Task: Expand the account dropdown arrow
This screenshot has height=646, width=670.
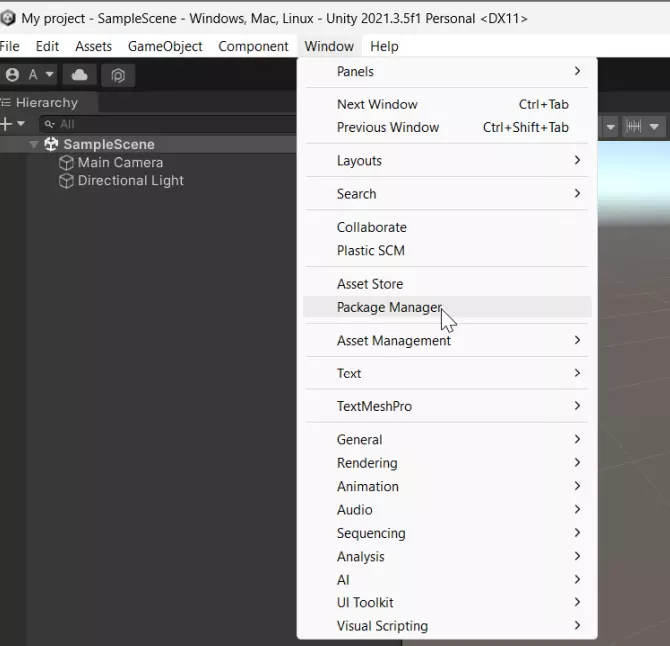Action: (50, 74)
